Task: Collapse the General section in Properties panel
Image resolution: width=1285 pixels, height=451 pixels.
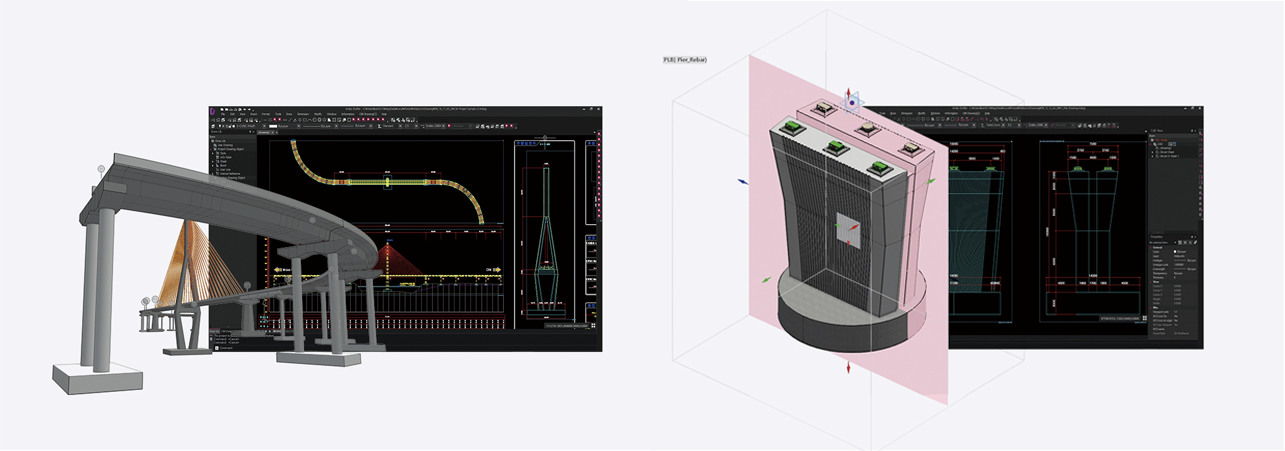Action: (x=1152, y=249)
